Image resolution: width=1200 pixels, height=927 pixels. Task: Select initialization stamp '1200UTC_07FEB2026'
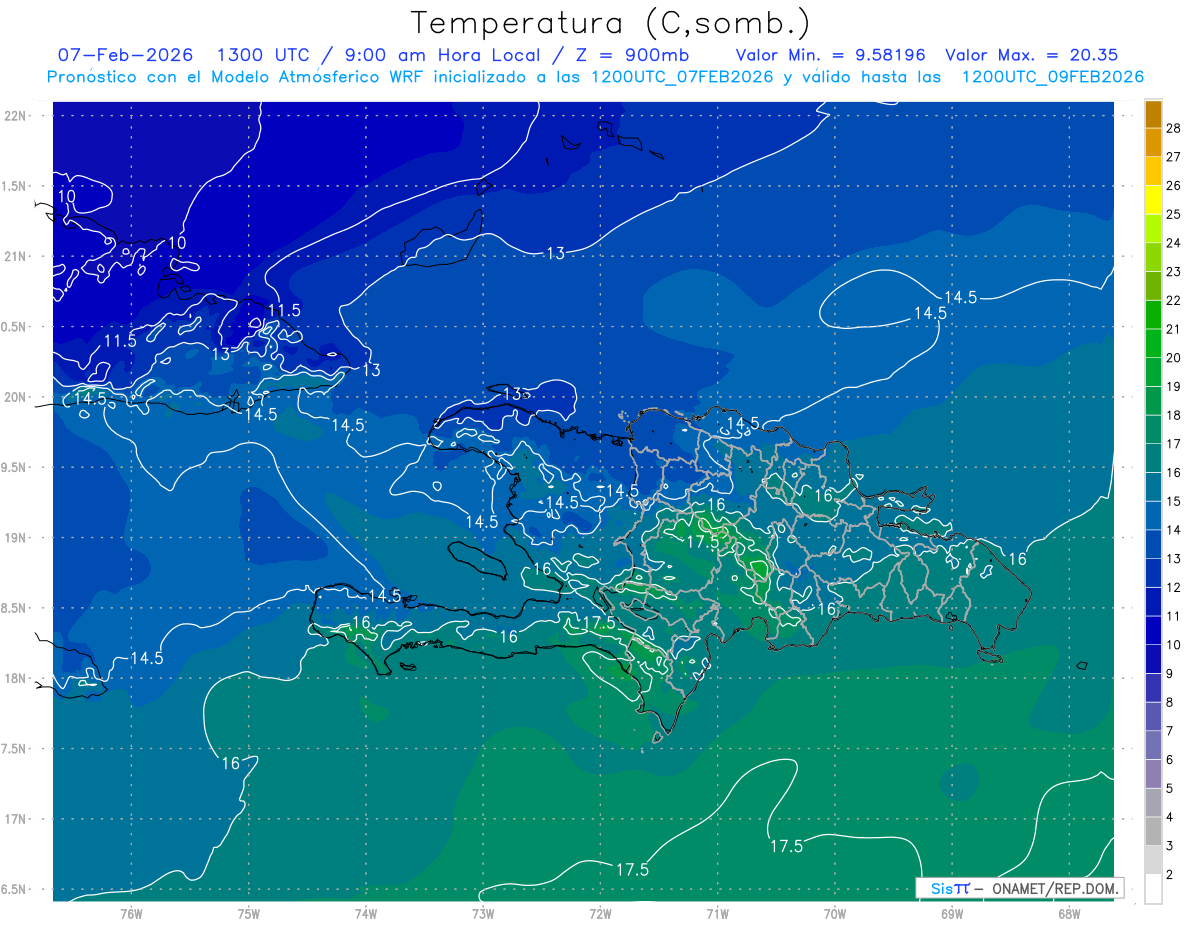tap(682, 76)
